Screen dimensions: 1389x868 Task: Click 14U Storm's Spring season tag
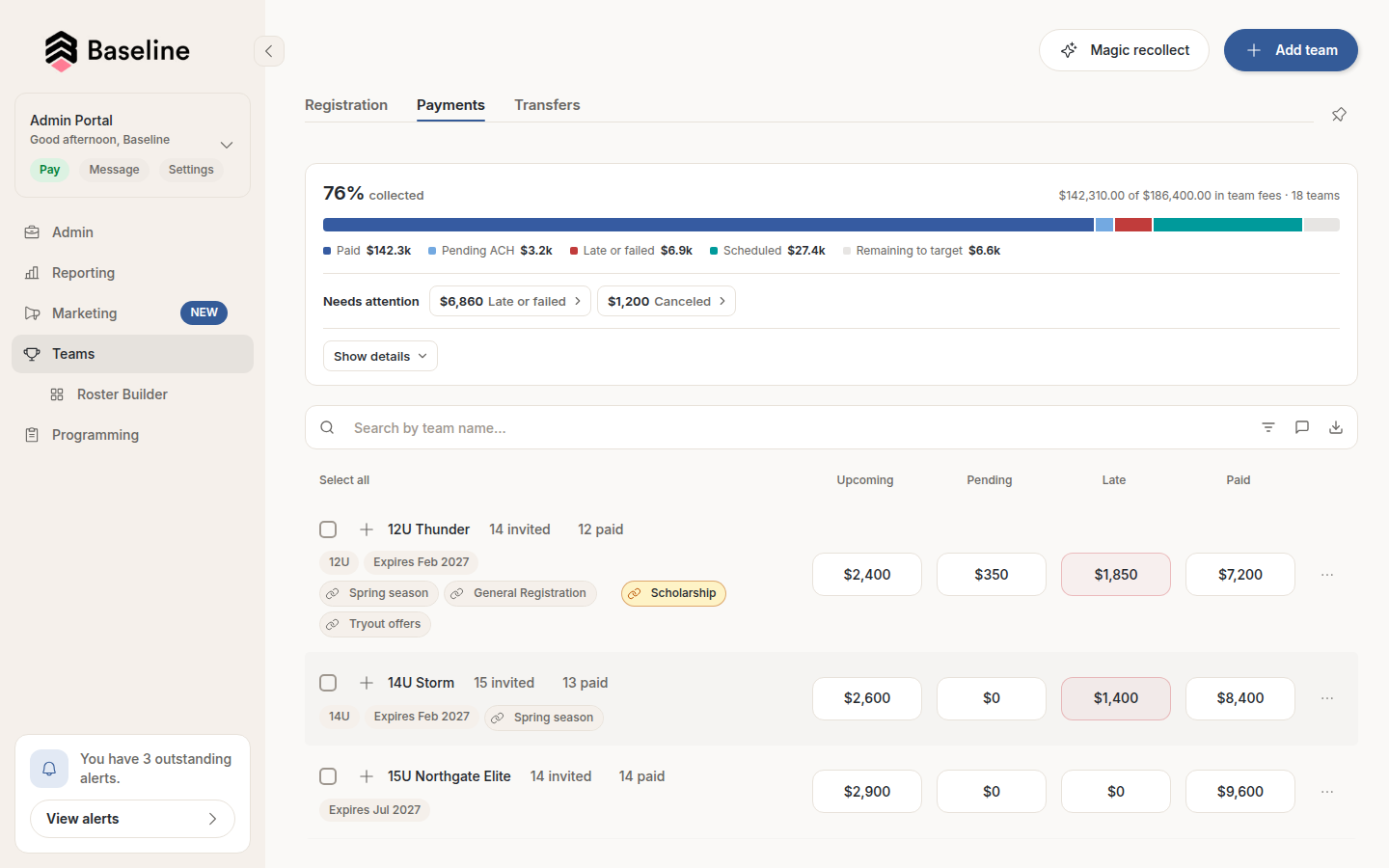click(543, 718)
